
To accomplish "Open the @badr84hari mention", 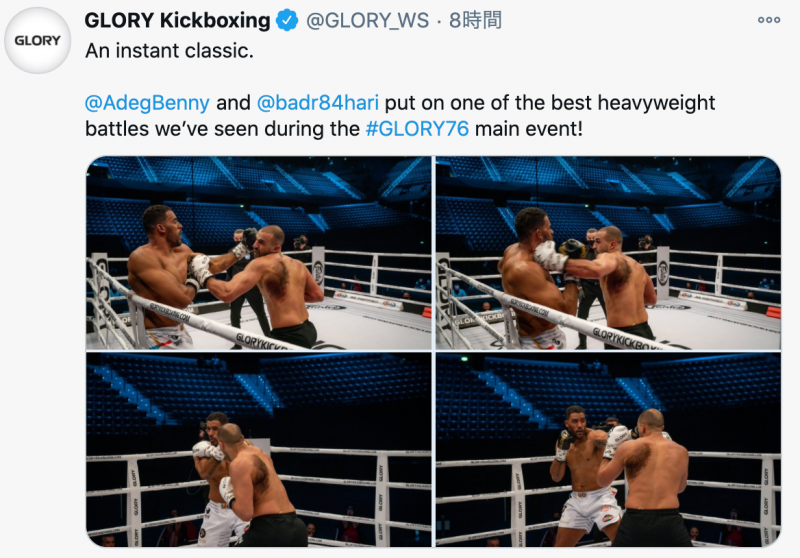I will (318, 103).
